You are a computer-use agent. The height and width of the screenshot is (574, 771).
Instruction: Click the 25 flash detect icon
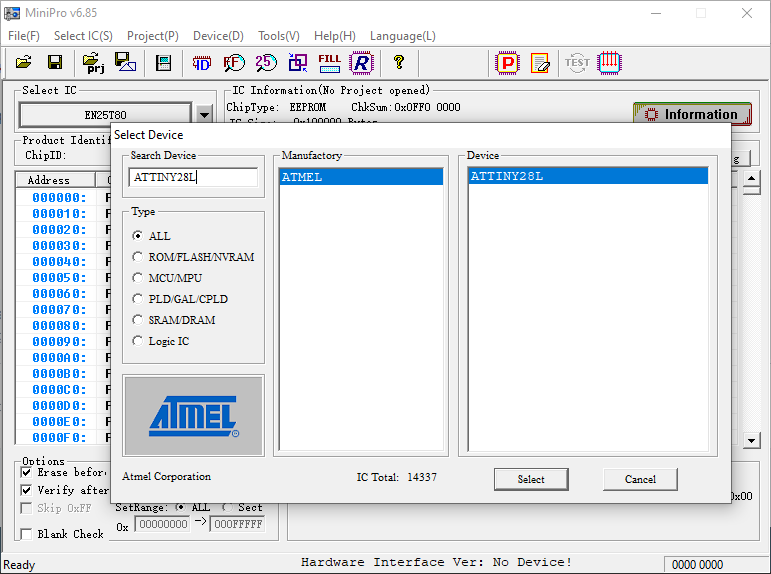point(266,63)
